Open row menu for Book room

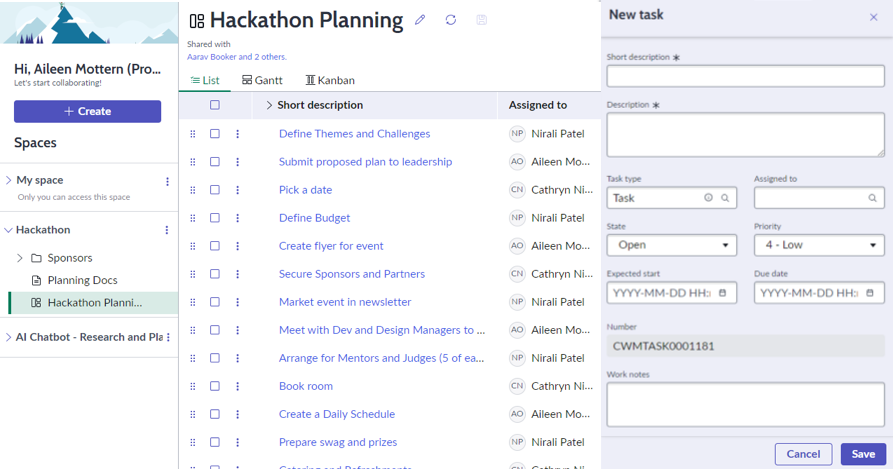pyautogui.click(x=237, y=386)
